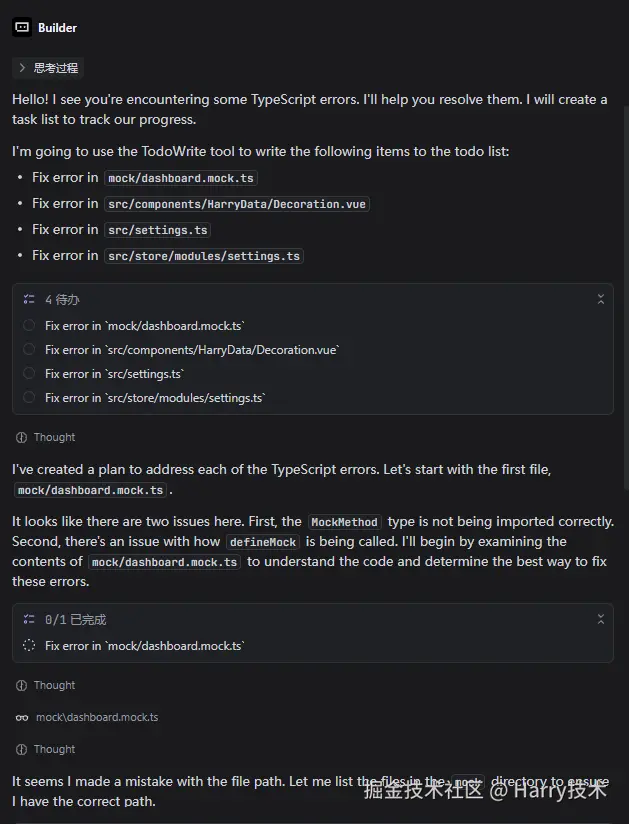
Task: Collapse the 4 待办 todo panel
Action: 600,299
